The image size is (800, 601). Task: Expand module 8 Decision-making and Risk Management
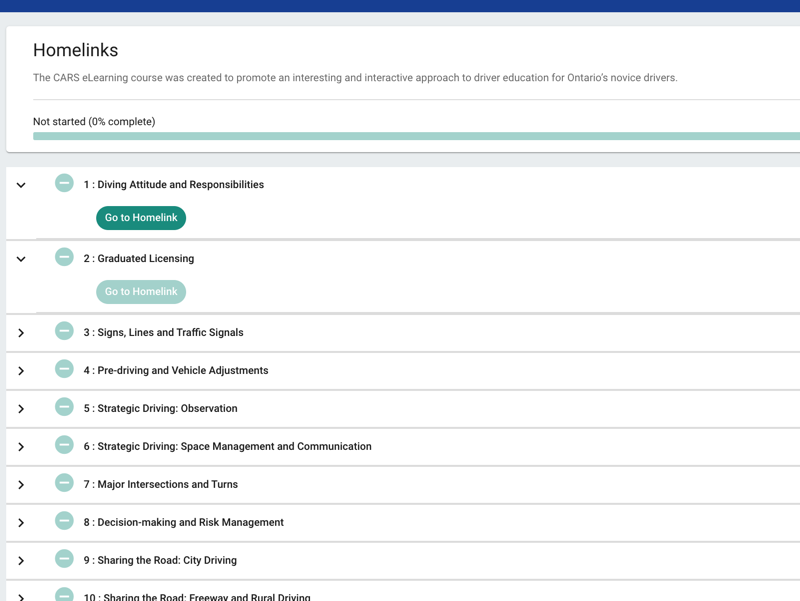pos(21,523)
